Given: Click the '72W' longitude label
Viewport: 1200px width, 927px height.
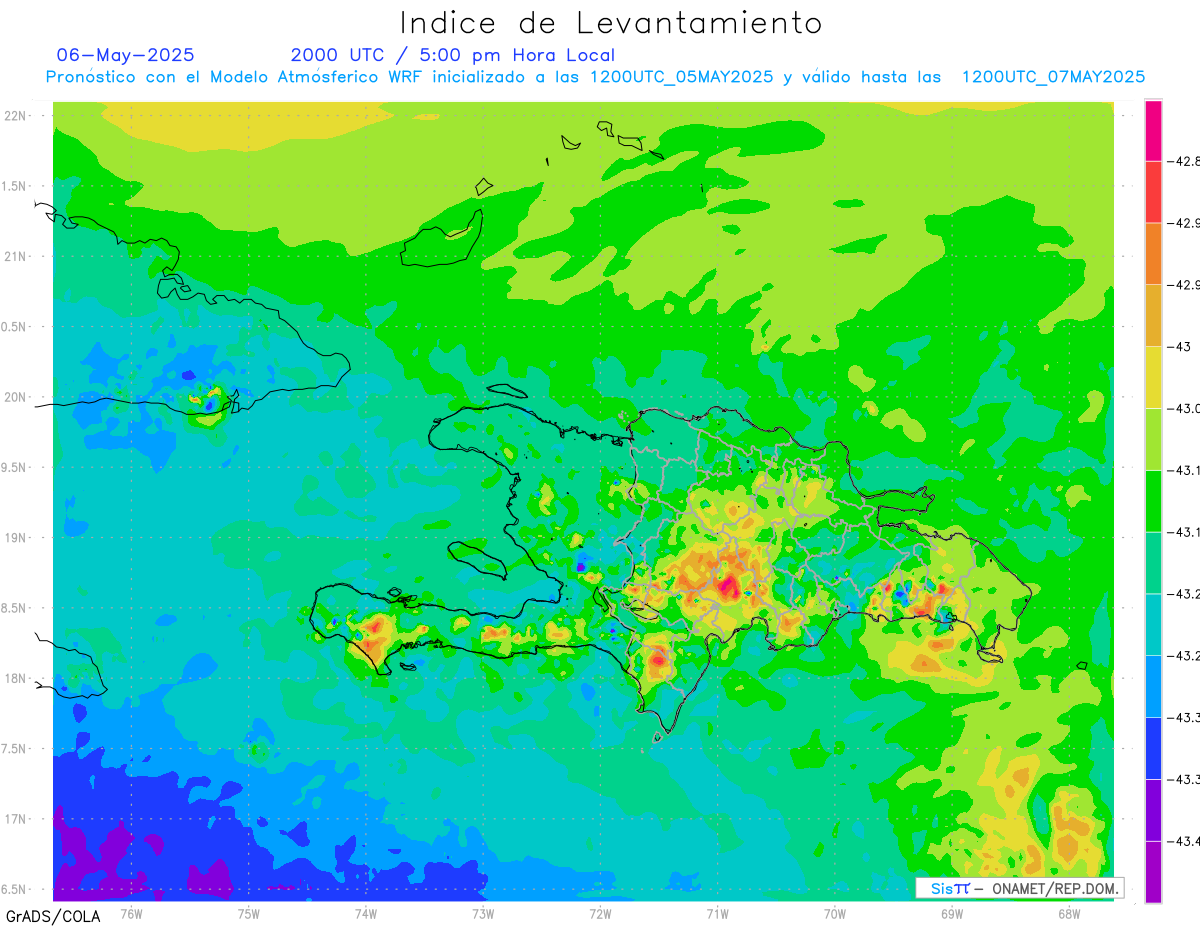Looking at the screenshot, I should click(x=600, y=913).
